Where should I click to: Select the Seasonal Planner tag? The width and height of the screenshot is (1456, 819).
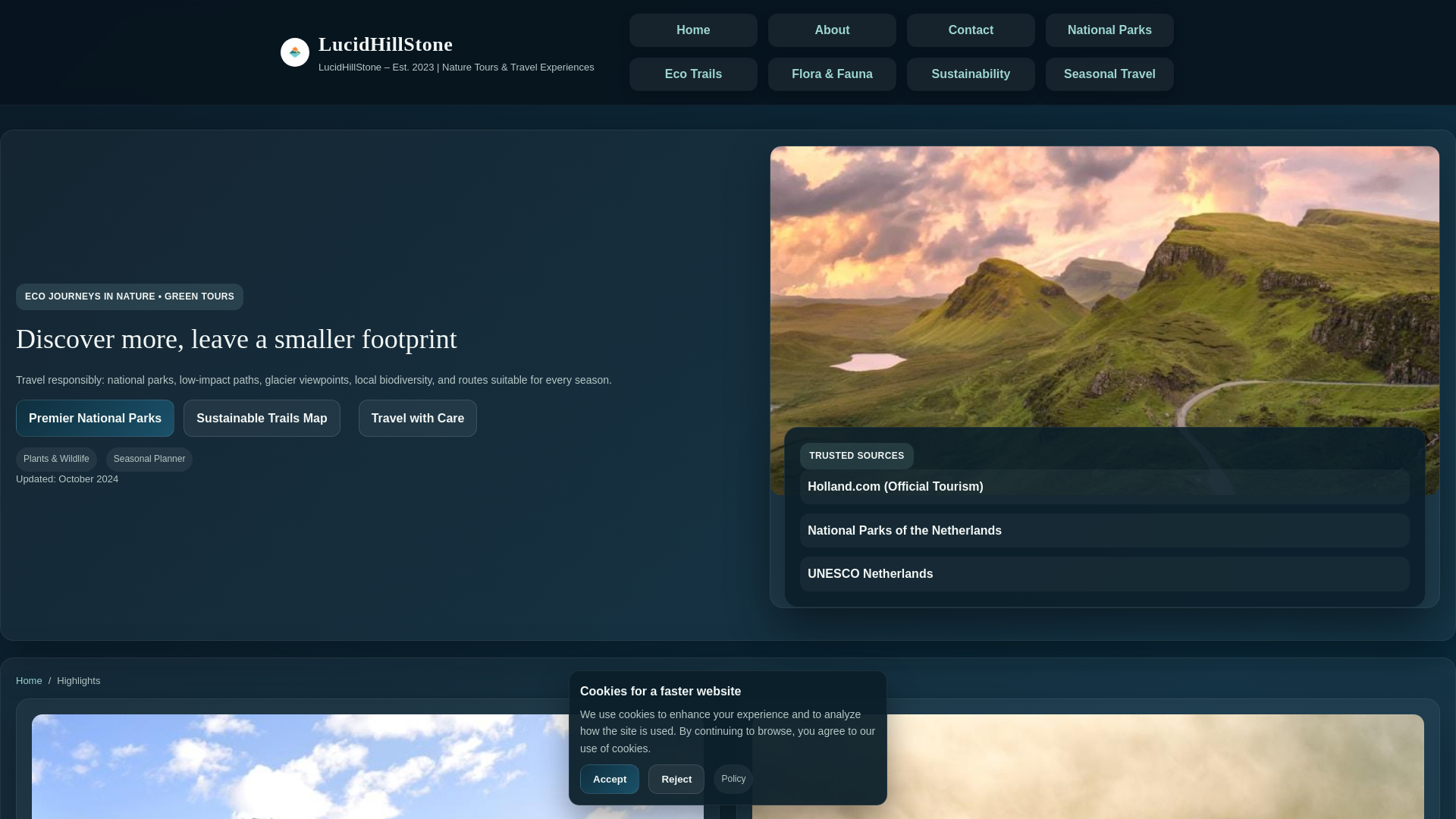point(149,460)
